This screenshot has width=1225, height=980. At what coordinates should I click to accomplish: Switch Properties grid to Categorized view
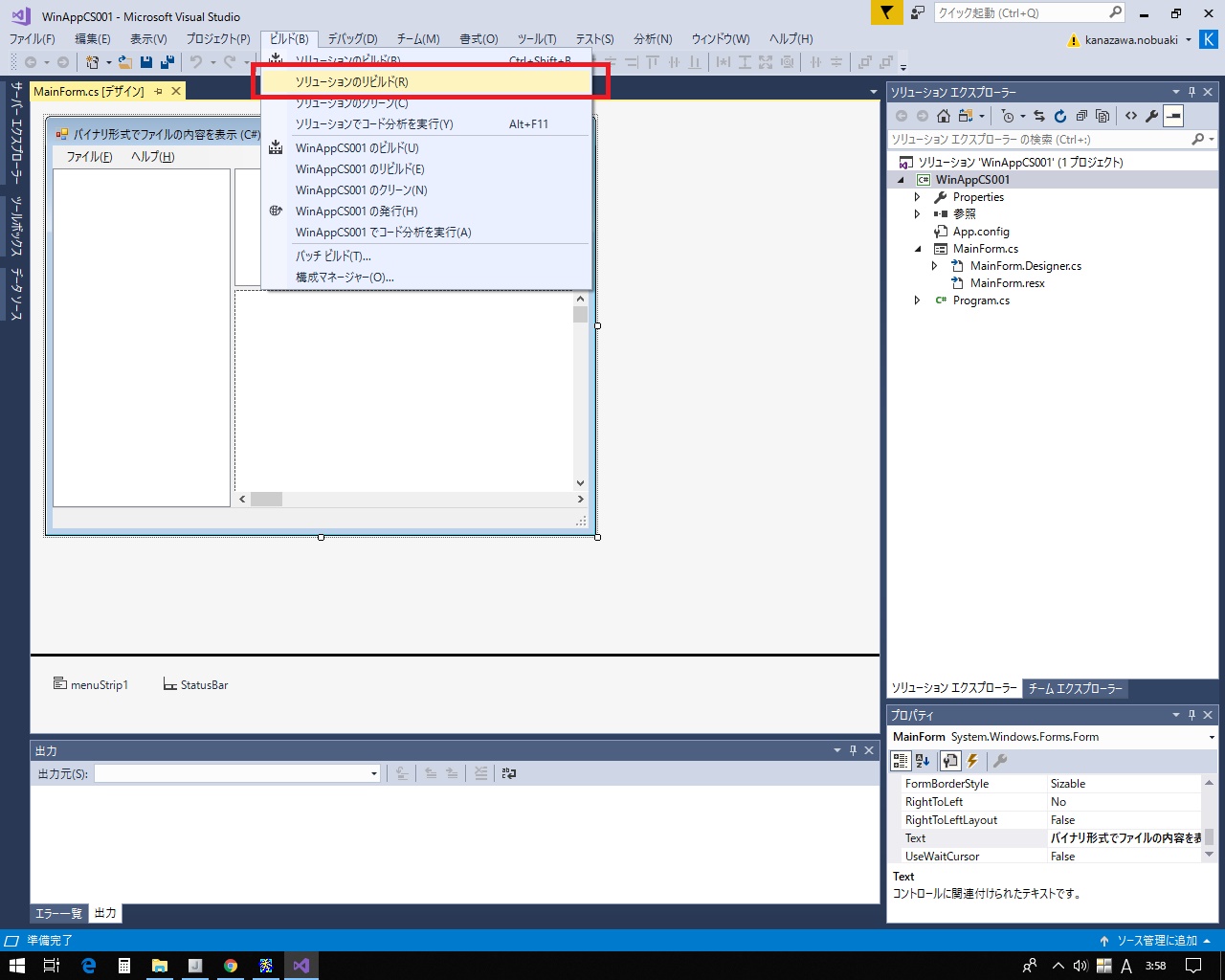click(901, 761)
